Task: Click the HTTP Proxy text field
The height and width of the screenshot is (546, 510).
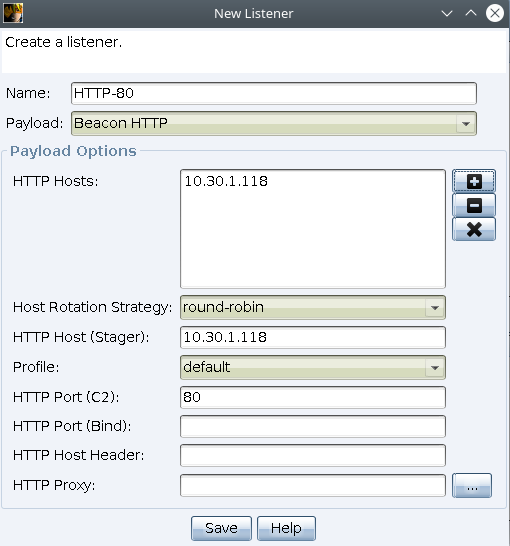Action: pyautogui.click(x=313, y=485)
